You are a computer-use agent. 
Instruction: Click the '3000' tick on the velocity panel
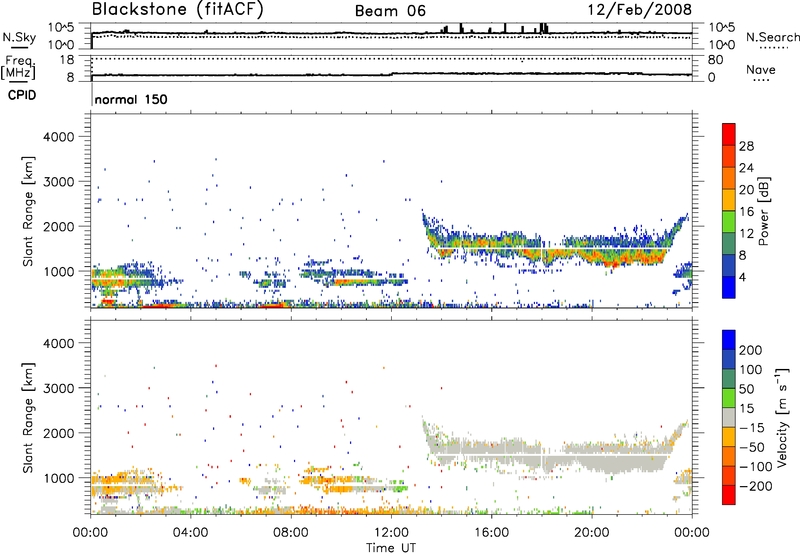58,388
